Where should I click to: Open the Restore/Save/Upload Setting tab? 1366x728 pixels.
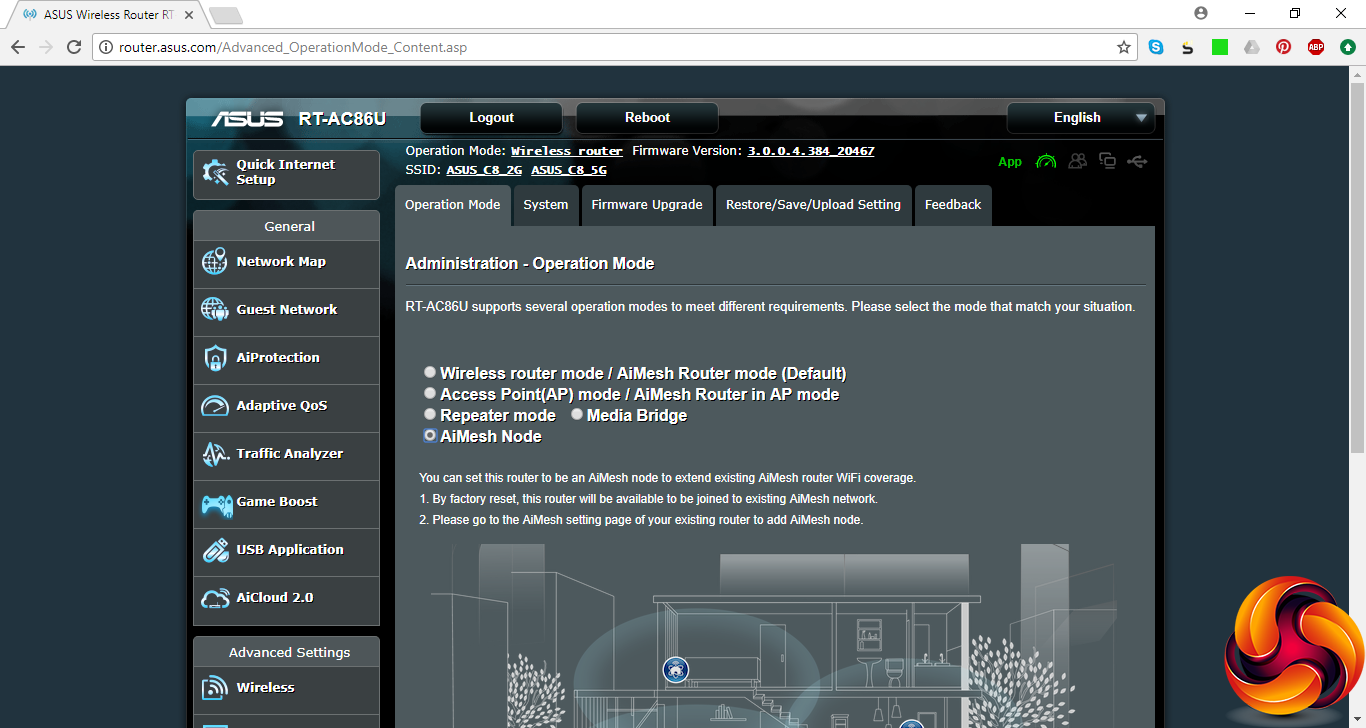tap(813, 205)
